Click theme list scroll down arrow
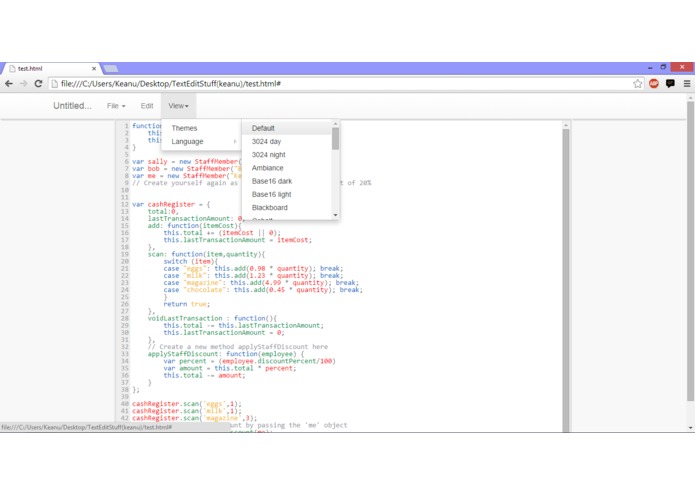The width and height of the screenshot is (695, 494). point(336,215)
